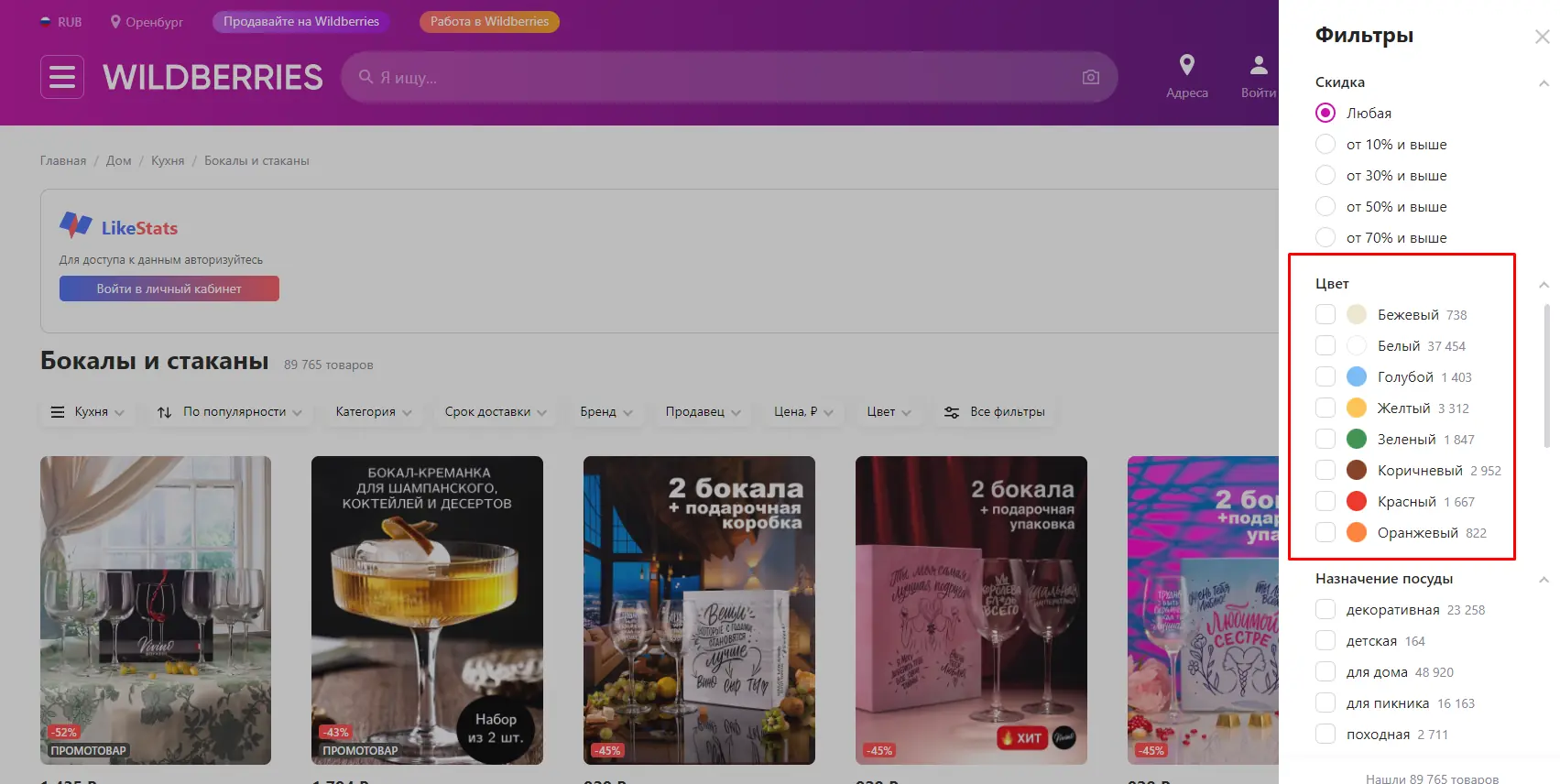Screen dimensions: 1560x784
Task: Open the Категория filter dropdown
Action: point(374,412)
